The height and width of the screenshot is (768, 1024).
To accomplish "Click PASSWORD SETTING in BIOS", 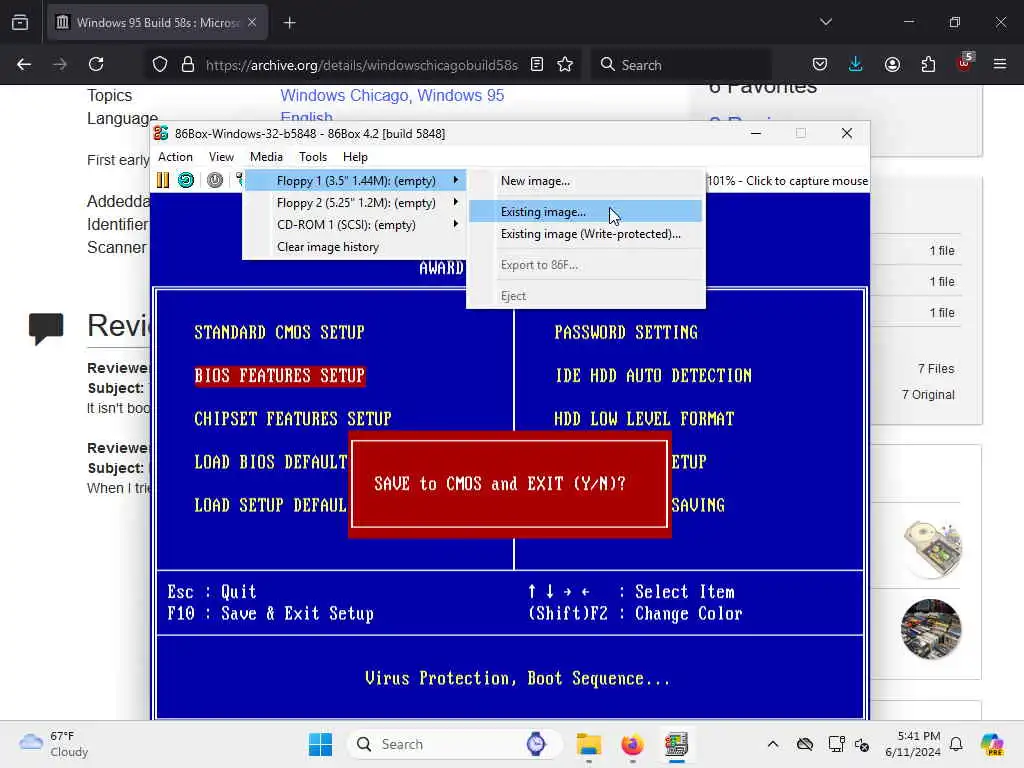I will [626, 332].
